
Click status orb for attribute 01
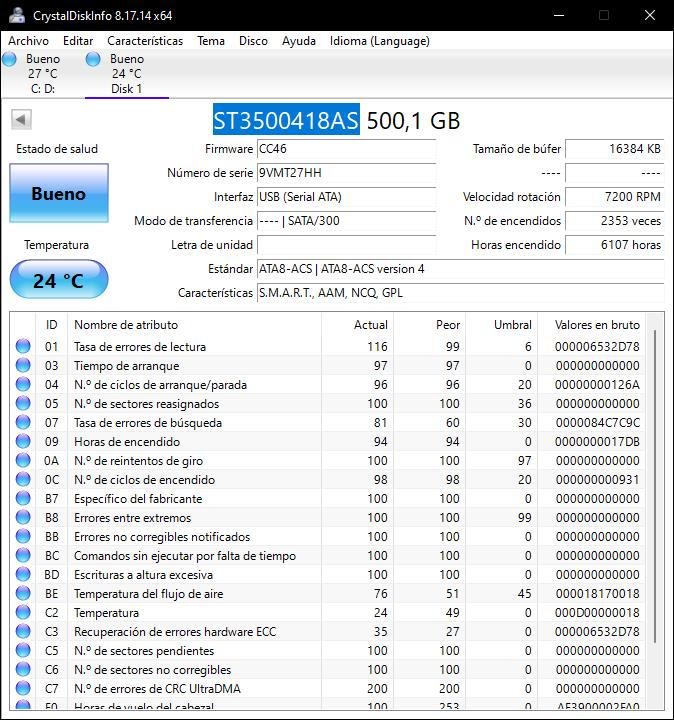[x=23, y=346]
